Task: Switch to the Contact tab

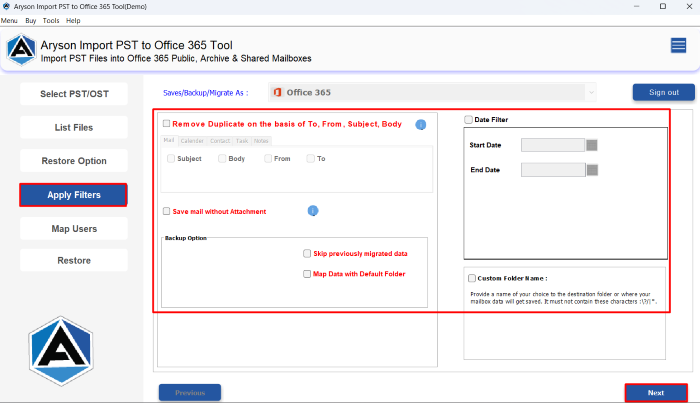Action: click(x=220, y=141)
